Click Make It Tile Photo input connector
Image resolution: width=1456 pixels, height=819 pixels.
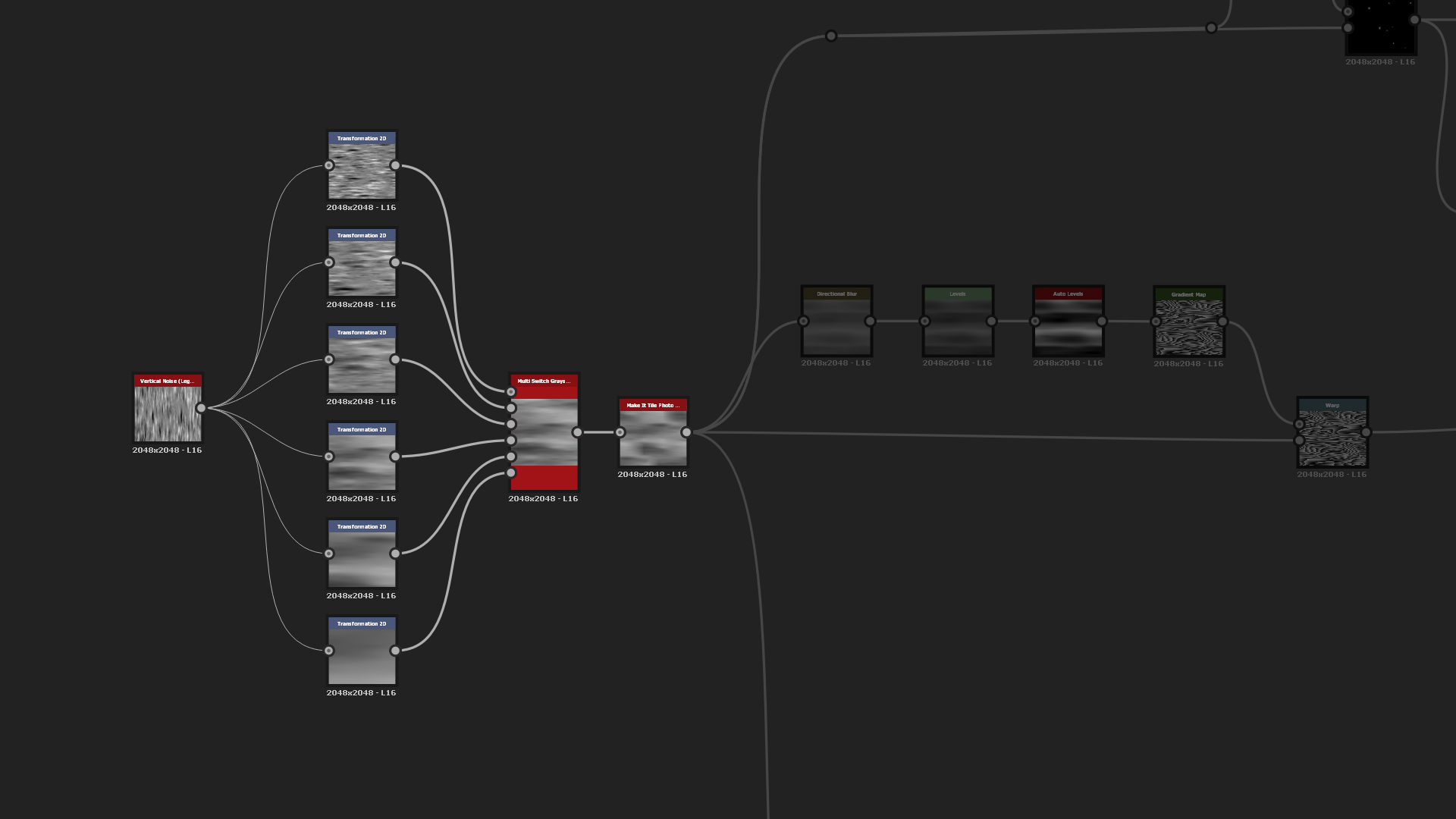pyautogui.click(x=620, y=432)
